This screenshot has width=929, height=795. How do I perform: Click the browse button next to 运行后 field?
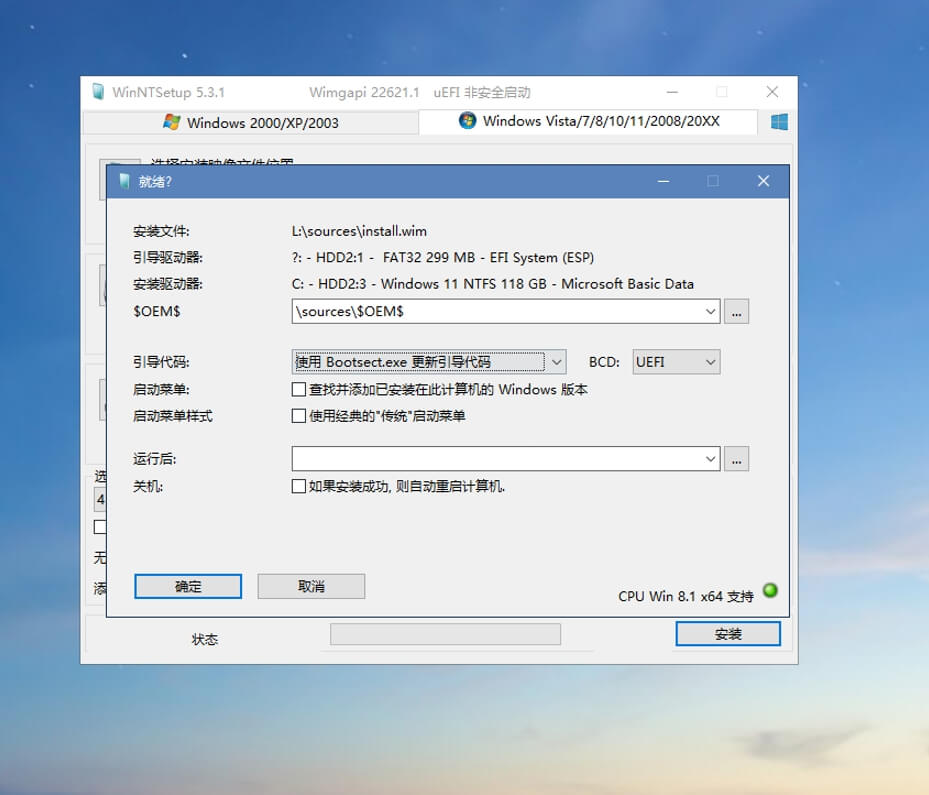tap(737, 459)
